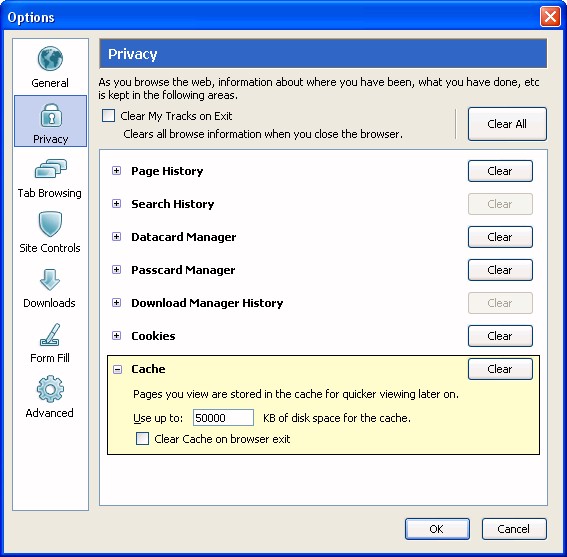Viewport: 567px width, 557px height.
Task: Click the cache size KB input field
Action: click(x=223, y=418)
